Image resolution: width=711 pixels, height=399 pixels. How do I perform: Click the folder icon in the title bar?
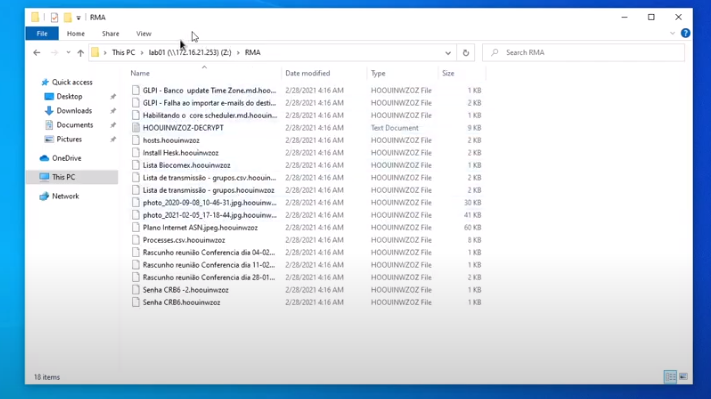click(x=35, y=18)
